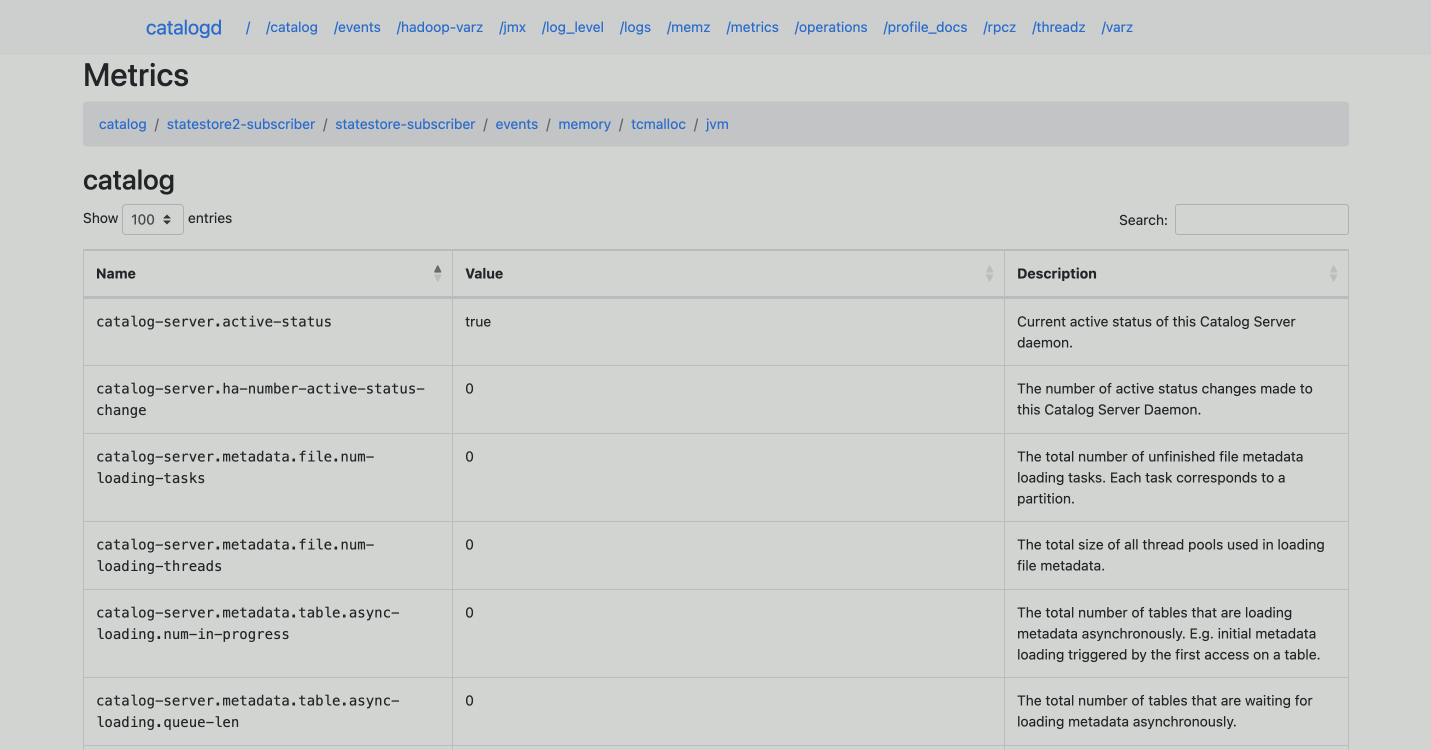Jump to events metrics group breadcrumb
Image resolution: width=1431 pixels, height=750 pixels.
click(517, 124)
